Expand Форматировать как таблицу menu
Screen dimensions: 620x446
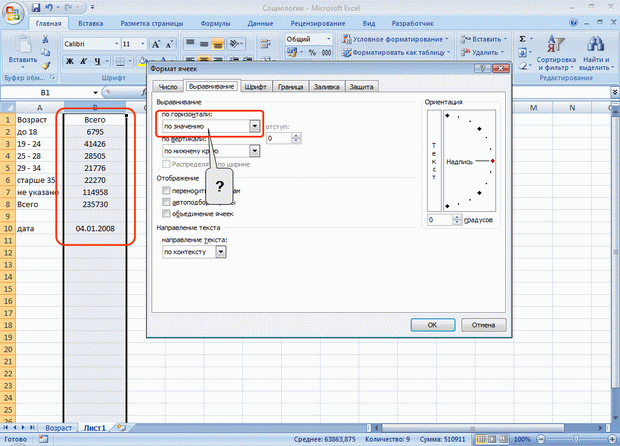pyautogui.click(x=396, y=52)
